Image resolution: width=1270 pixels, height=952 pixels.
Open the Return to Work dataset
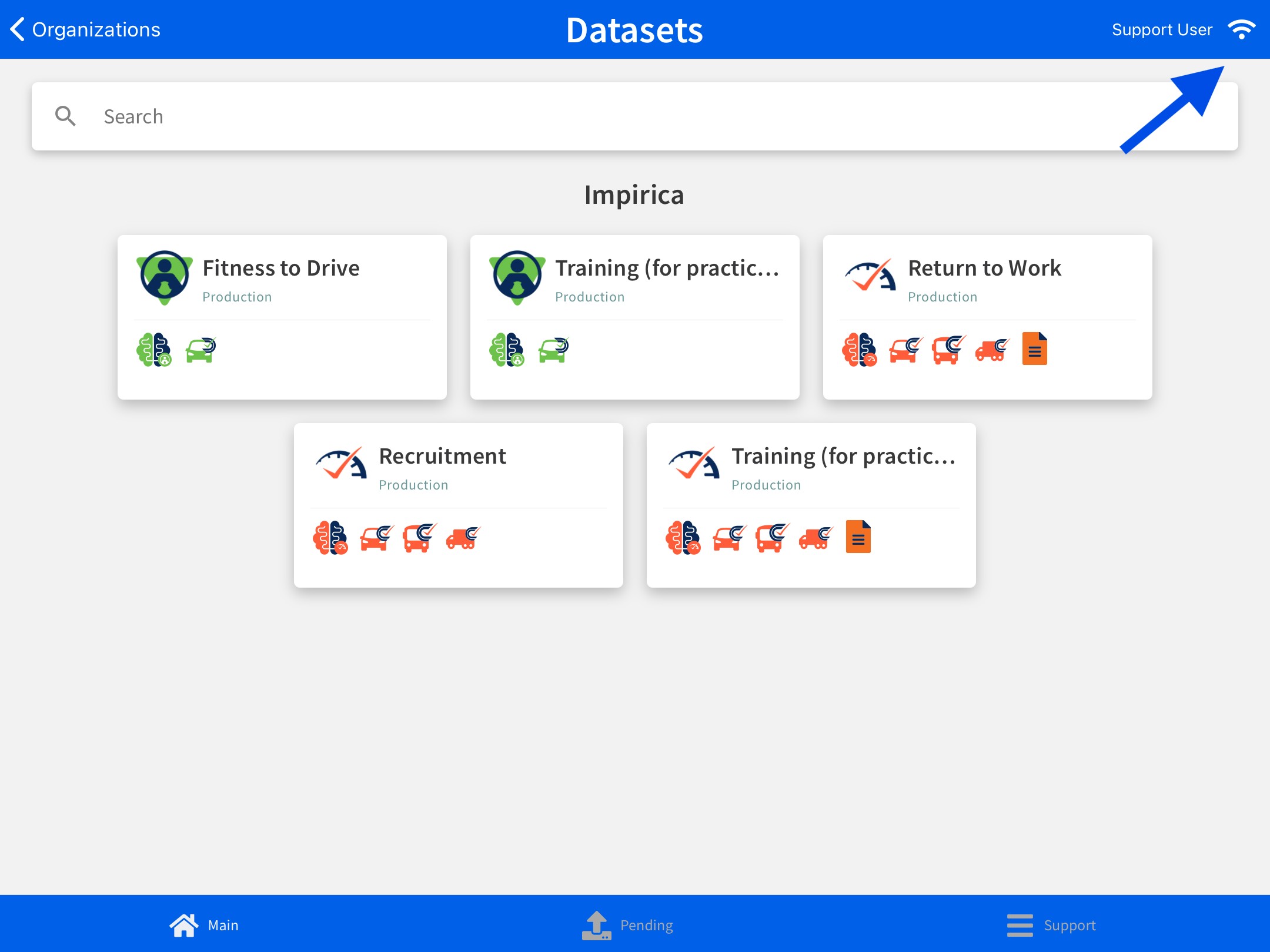coord(984,268)
